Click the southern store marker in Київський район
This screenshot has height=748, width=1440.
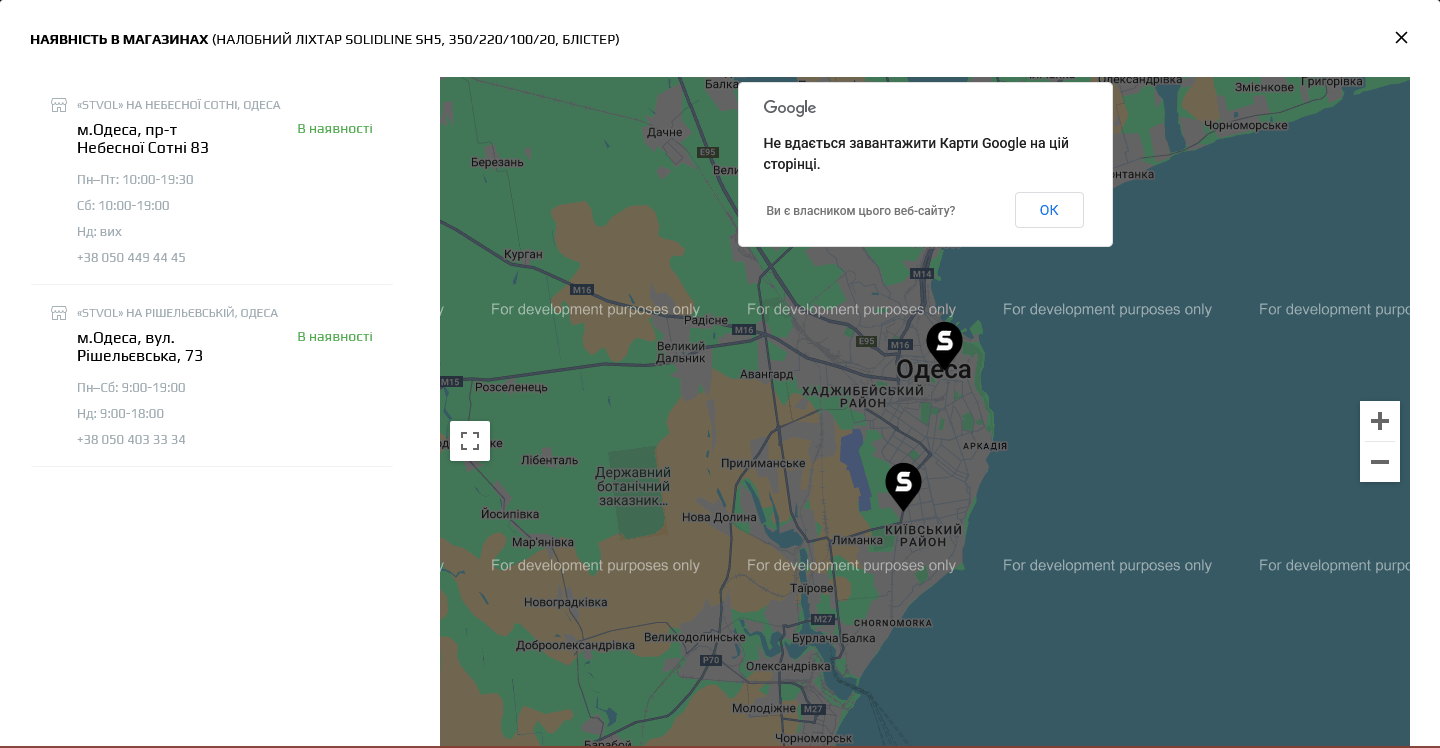point(903,484)
